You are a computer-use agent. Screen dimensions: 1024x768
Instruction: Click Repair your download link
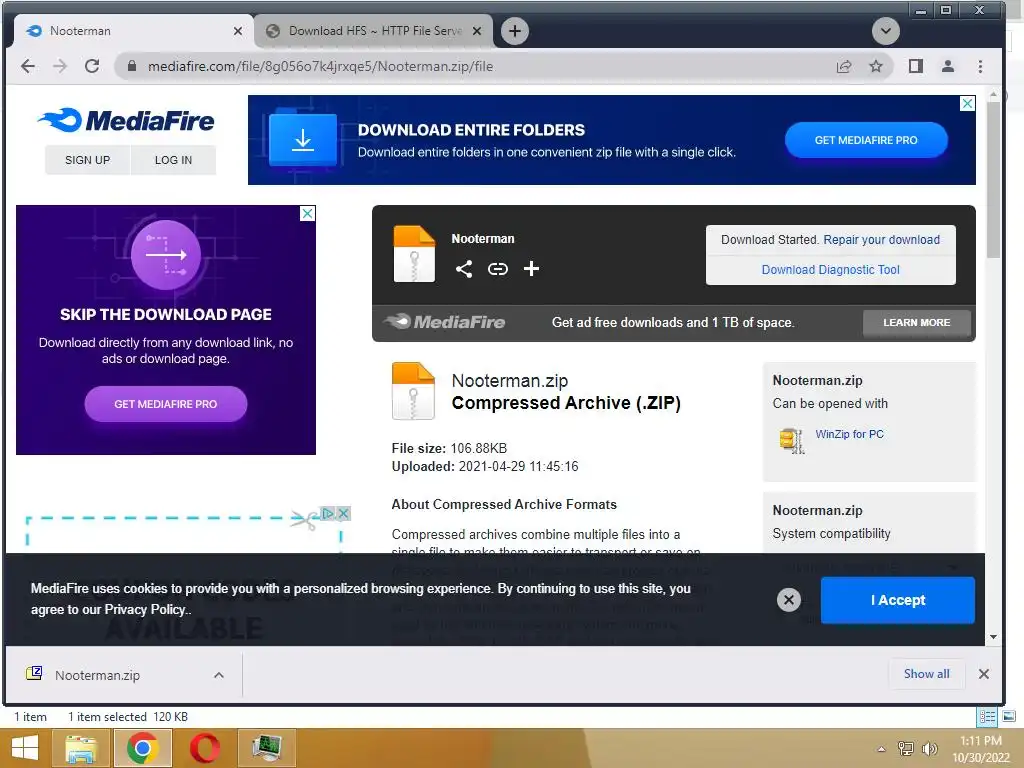(881, 240)
